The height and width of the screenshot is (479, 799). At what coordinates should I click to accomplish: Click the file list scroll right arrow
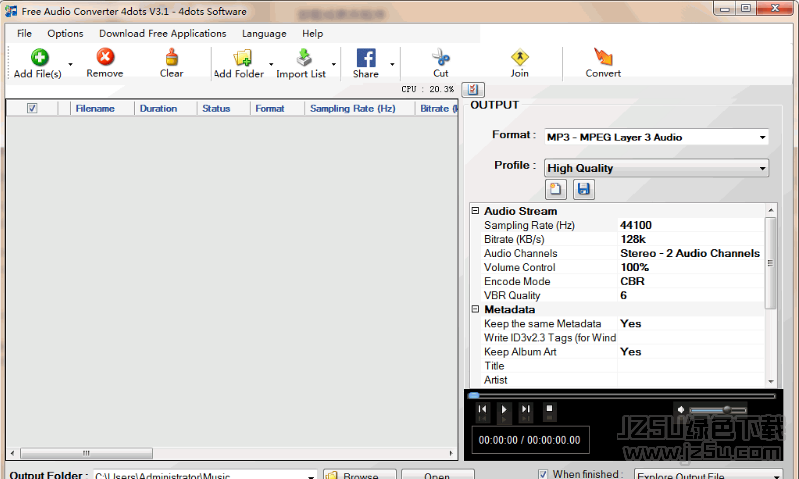click(451, 453)
